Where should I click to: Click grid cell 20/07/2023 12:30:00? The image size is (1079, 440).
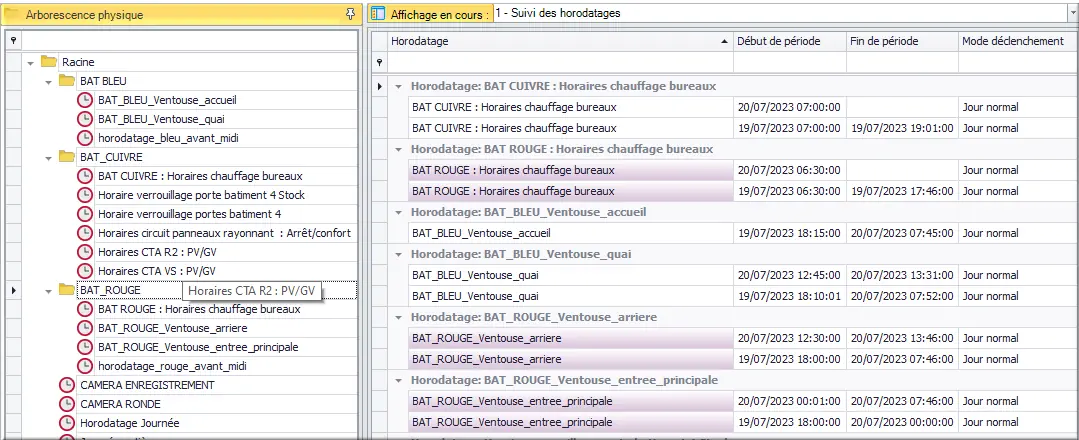click(789, 338)
